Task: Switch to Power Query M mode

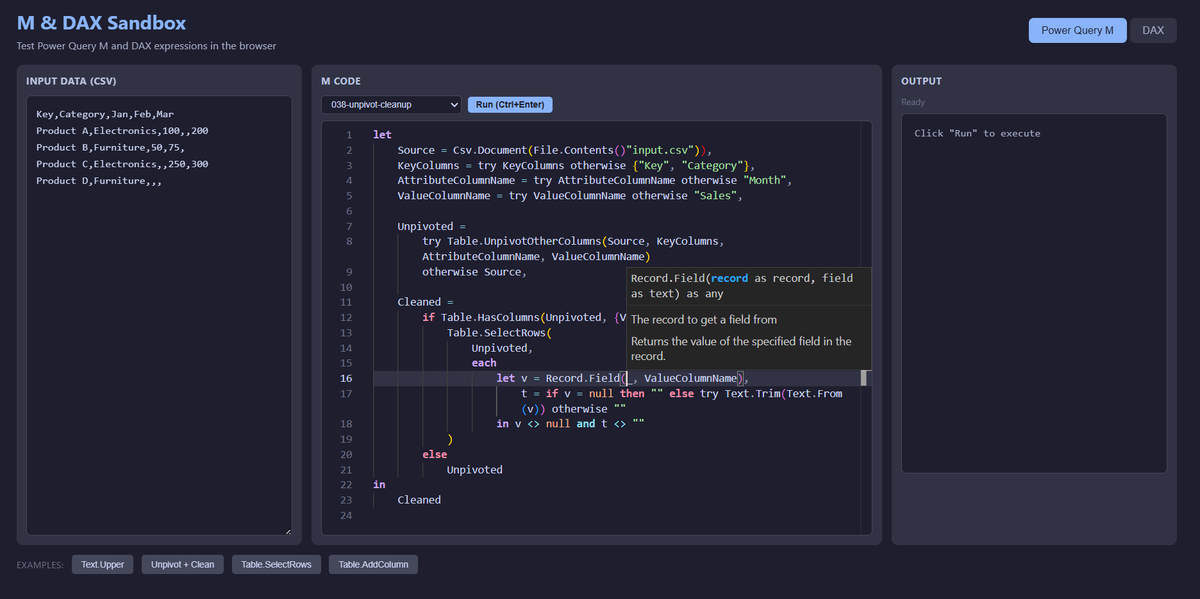Action: coord(1077,30)
